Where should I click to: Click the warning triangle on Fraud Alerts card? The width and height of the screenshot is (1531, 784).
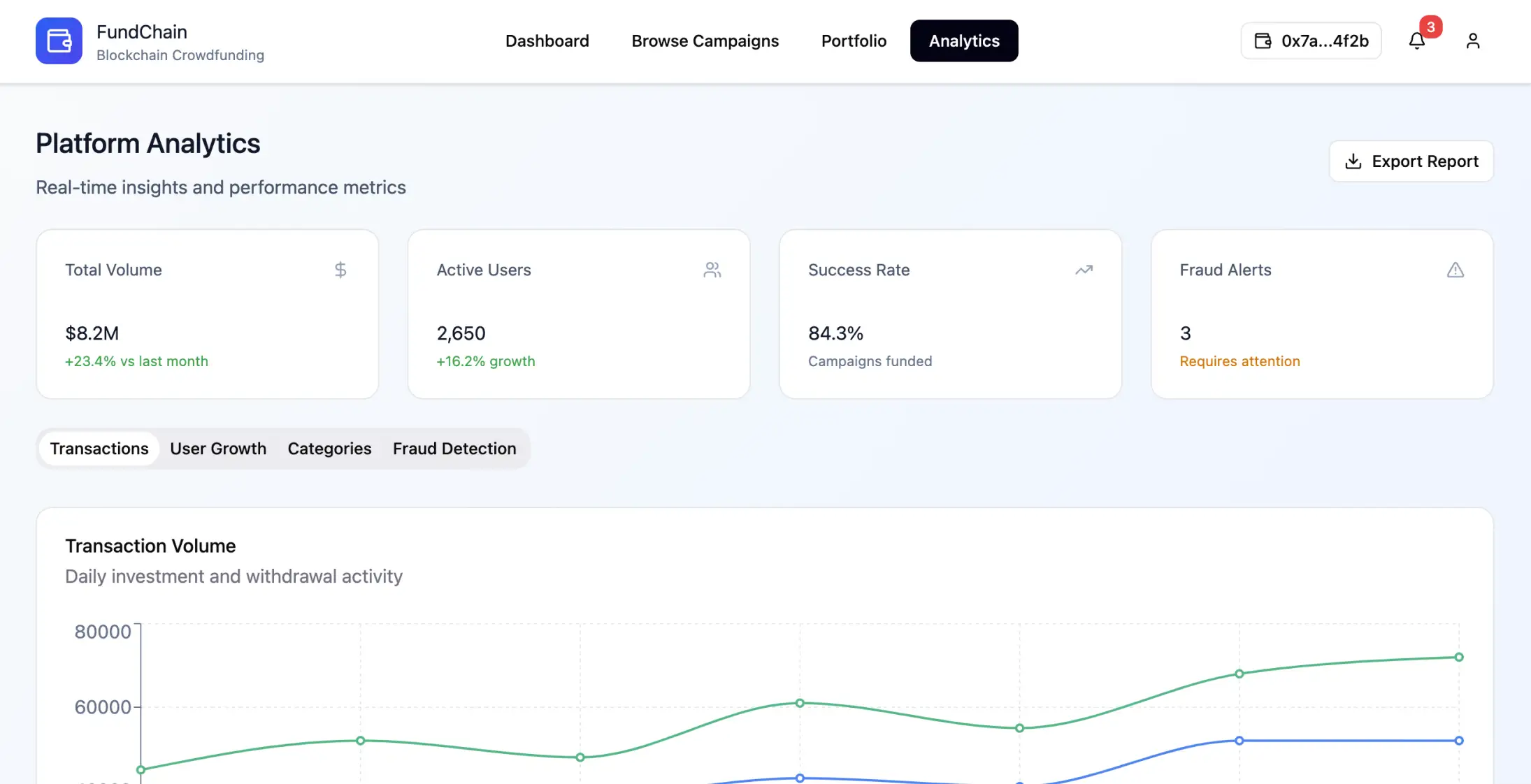(1455, 270)
